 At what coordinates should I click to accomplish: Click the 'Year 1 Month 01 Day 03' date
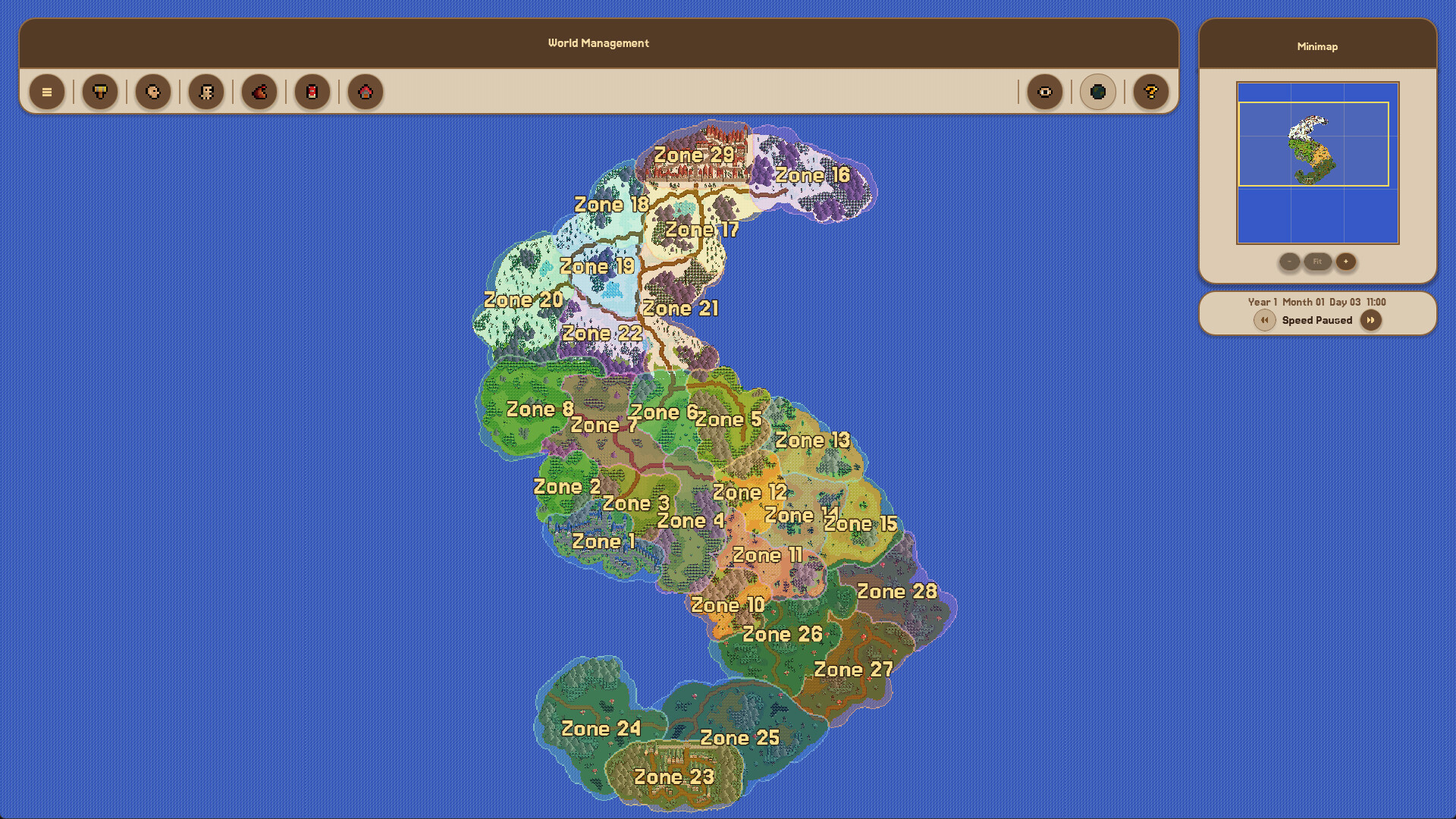(x=1304, y=302)
